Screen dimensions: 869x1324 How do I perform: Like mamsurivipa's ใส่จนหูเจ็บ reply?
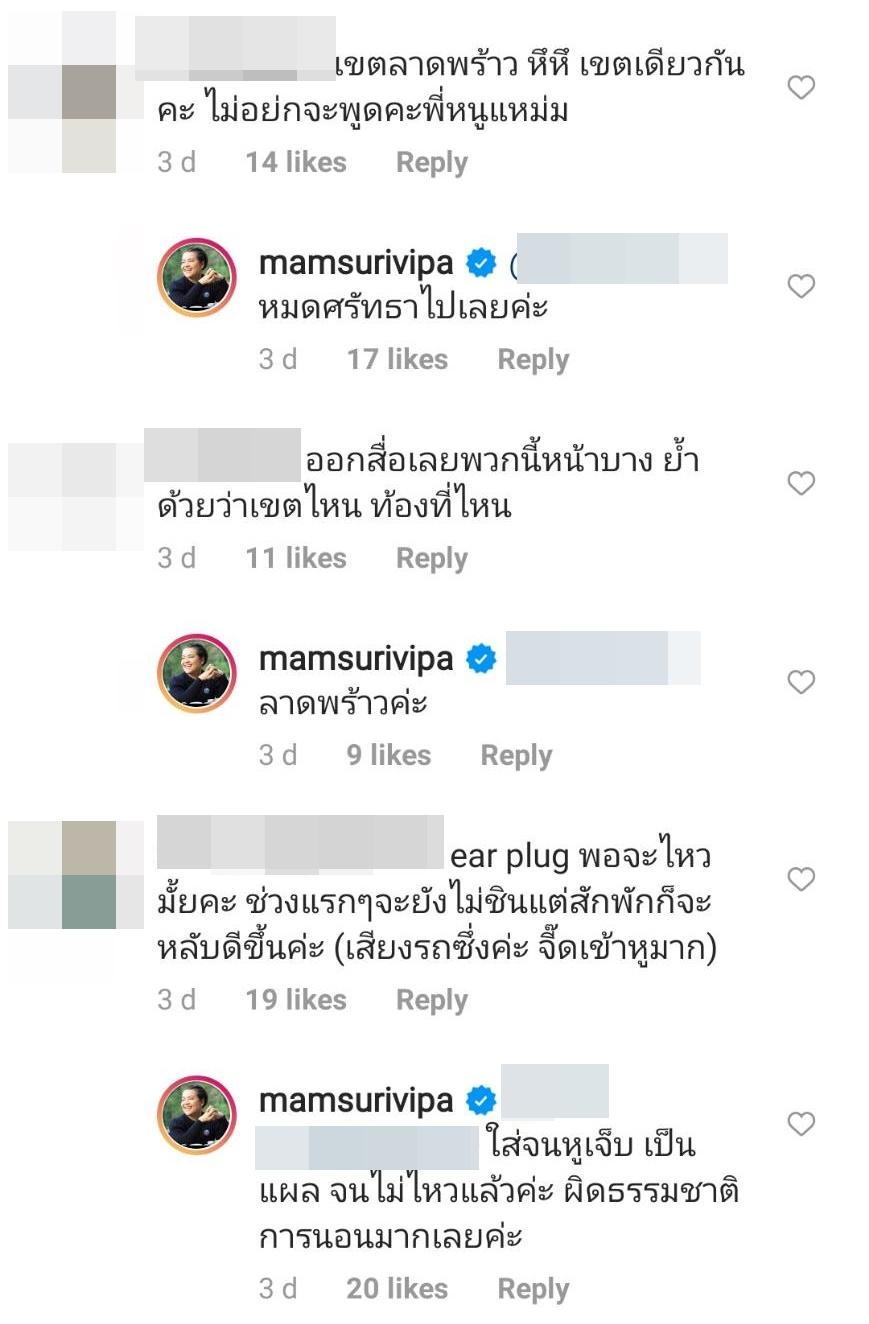click(801, 1123)
